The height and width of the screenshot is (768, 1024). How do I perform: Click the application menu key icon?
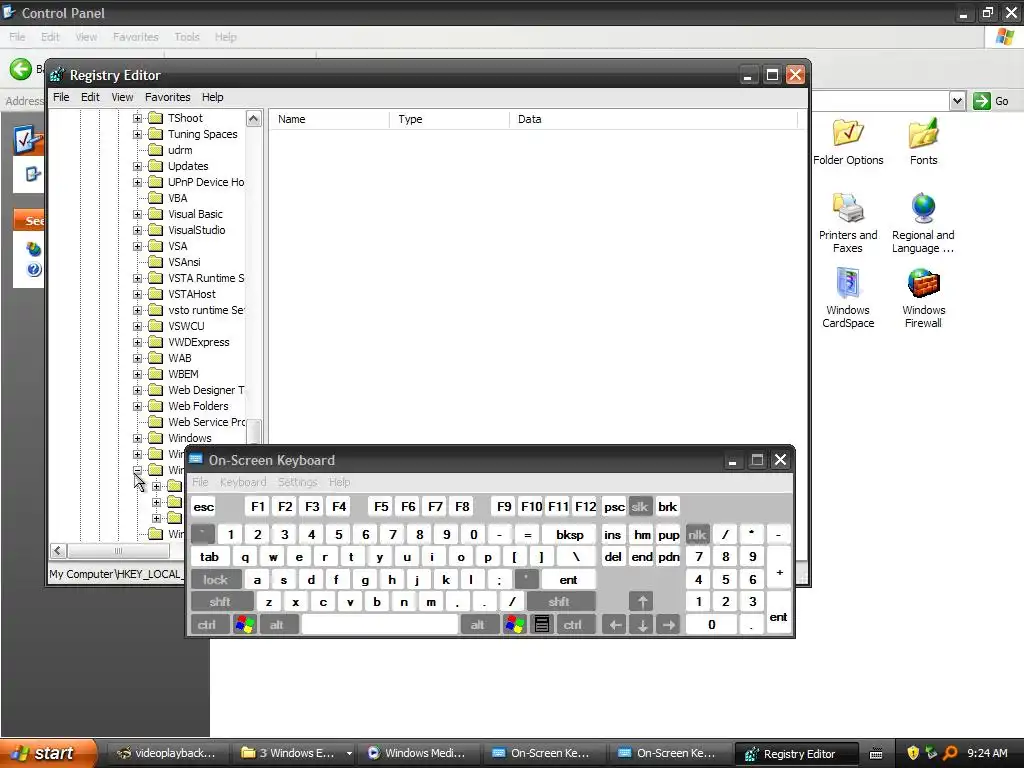(x=541, y=624)
